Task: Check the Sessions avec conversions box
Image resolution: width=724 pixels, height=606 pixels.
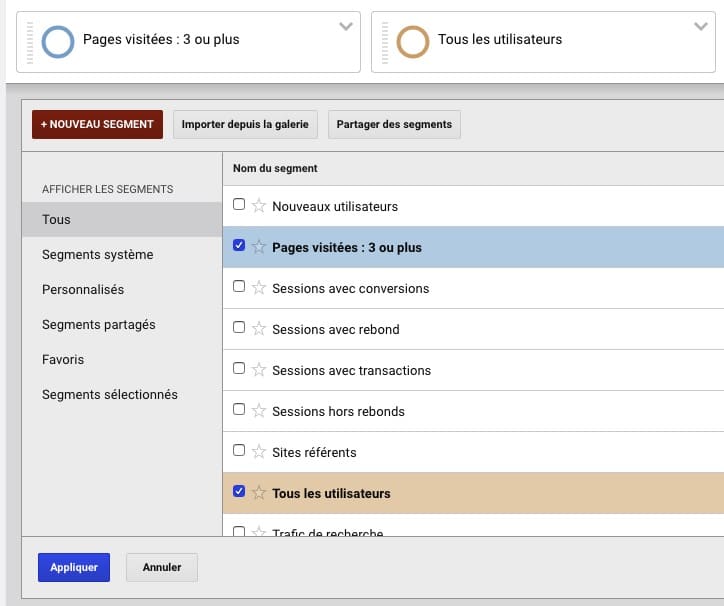Action: [x=239, y=287]
